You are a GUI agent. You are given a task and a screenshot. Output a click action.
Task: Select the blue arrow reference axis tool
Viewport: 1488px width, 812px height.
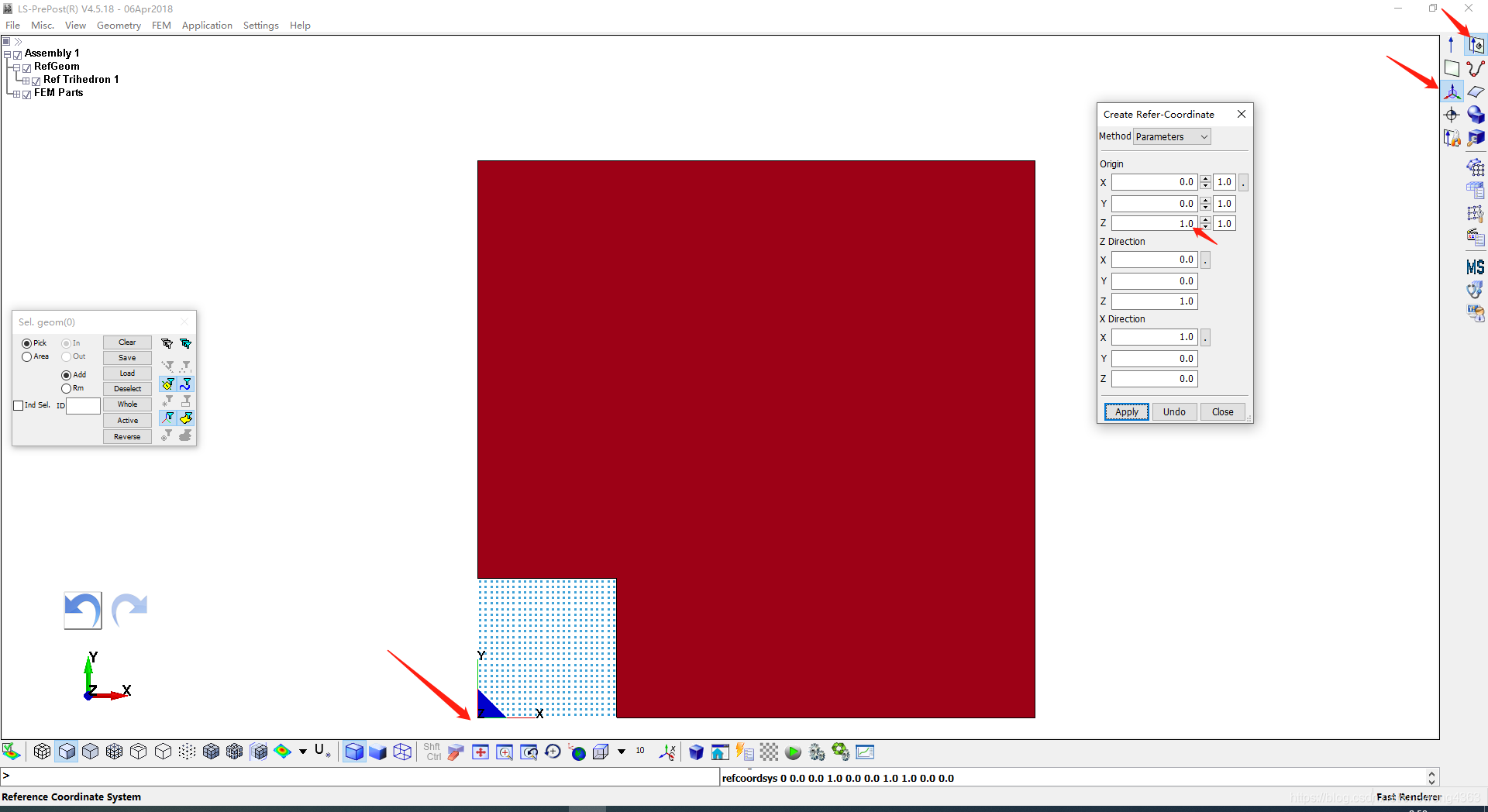click(x=1452, y=45)
